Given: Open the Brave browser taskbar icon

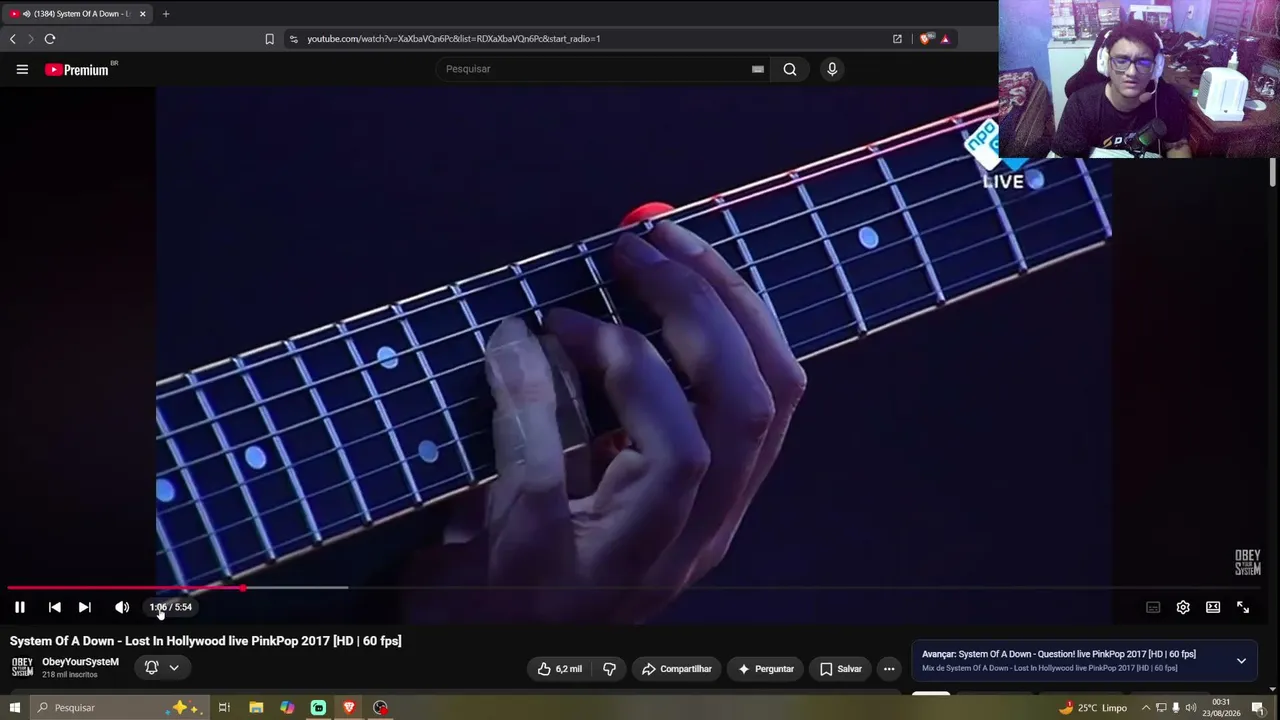Looking at the screenshot, I should point(349,708).
